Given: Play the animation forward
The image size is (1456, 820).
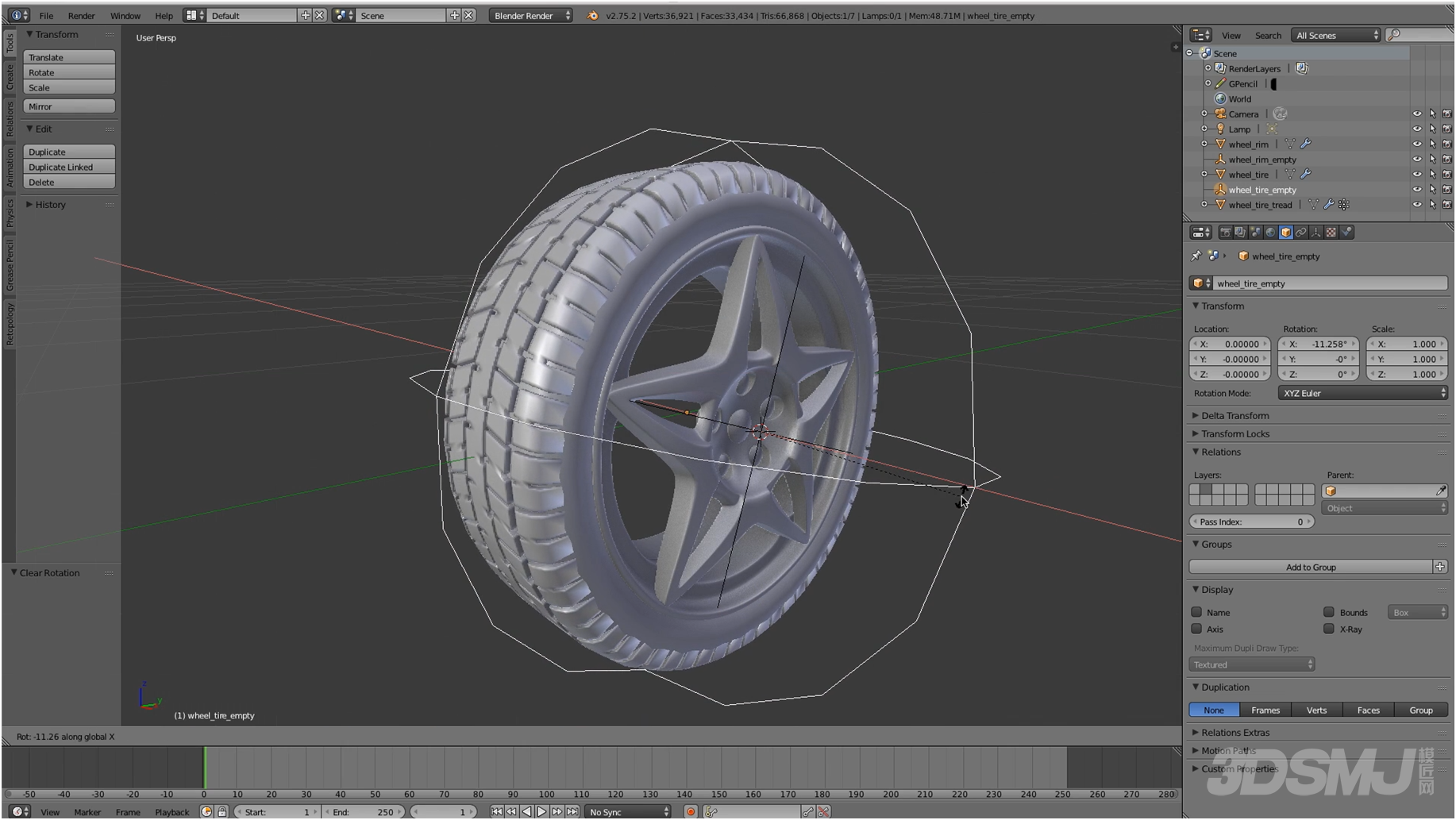Looking at the screenshot, I should click(x=541, y=811).
